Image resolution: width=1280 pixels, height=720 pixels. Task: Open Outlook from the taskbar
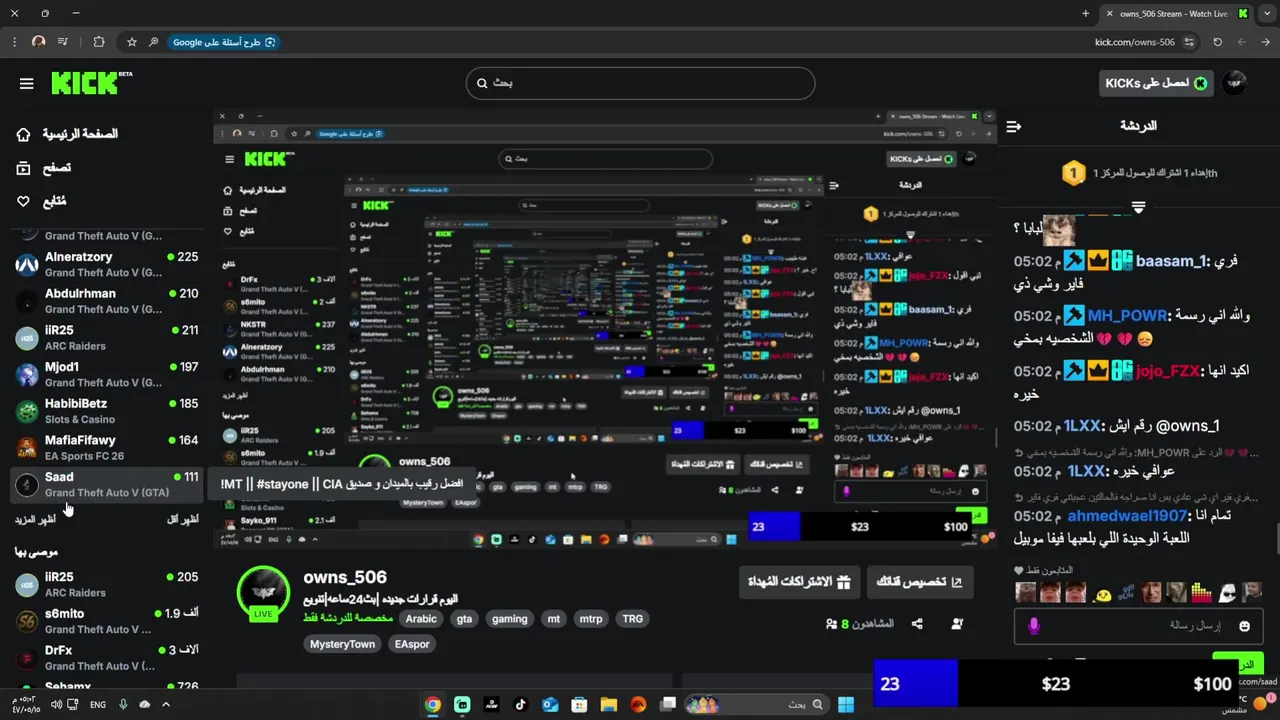click(x=550, y=704)
